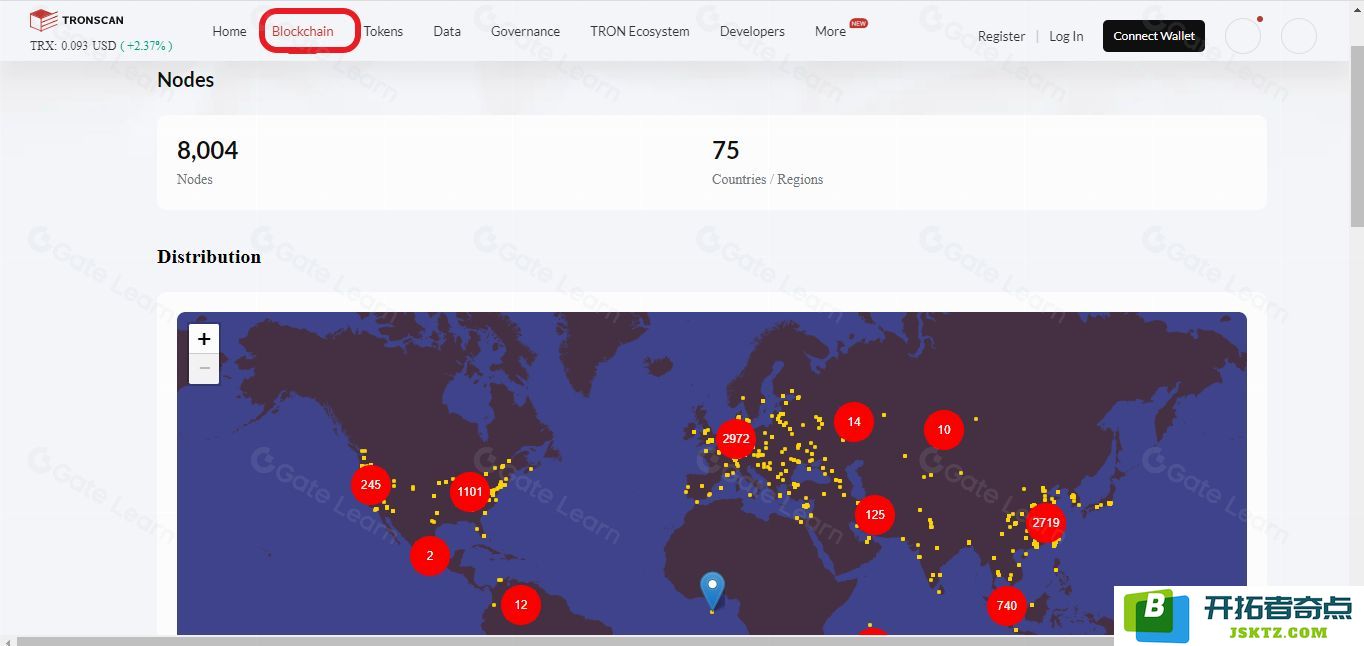Click the Register link
This screenshot has height=646, width=1364.
(x=1001, y=36)
